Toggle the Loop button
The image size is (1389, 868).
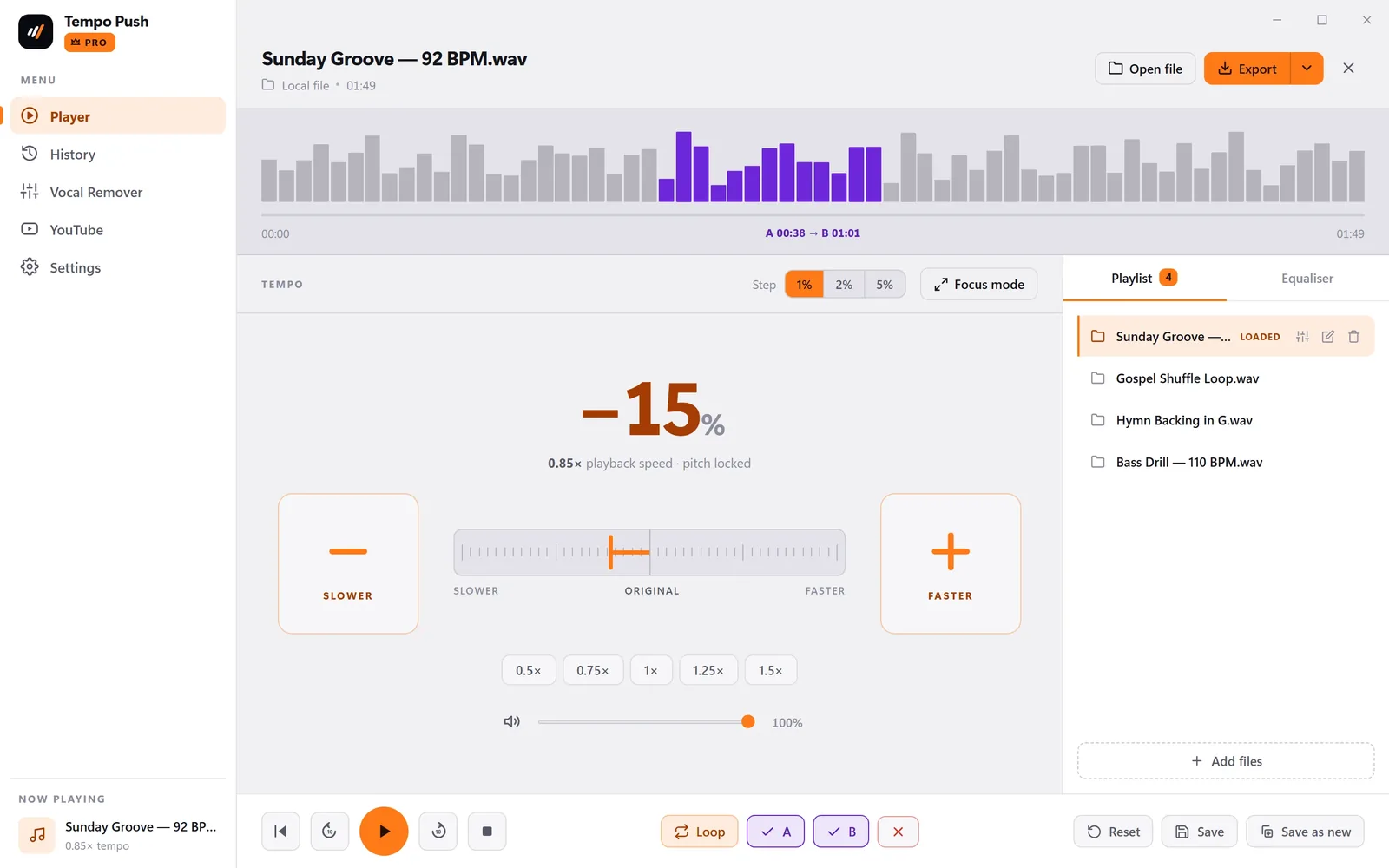point(699,832)
